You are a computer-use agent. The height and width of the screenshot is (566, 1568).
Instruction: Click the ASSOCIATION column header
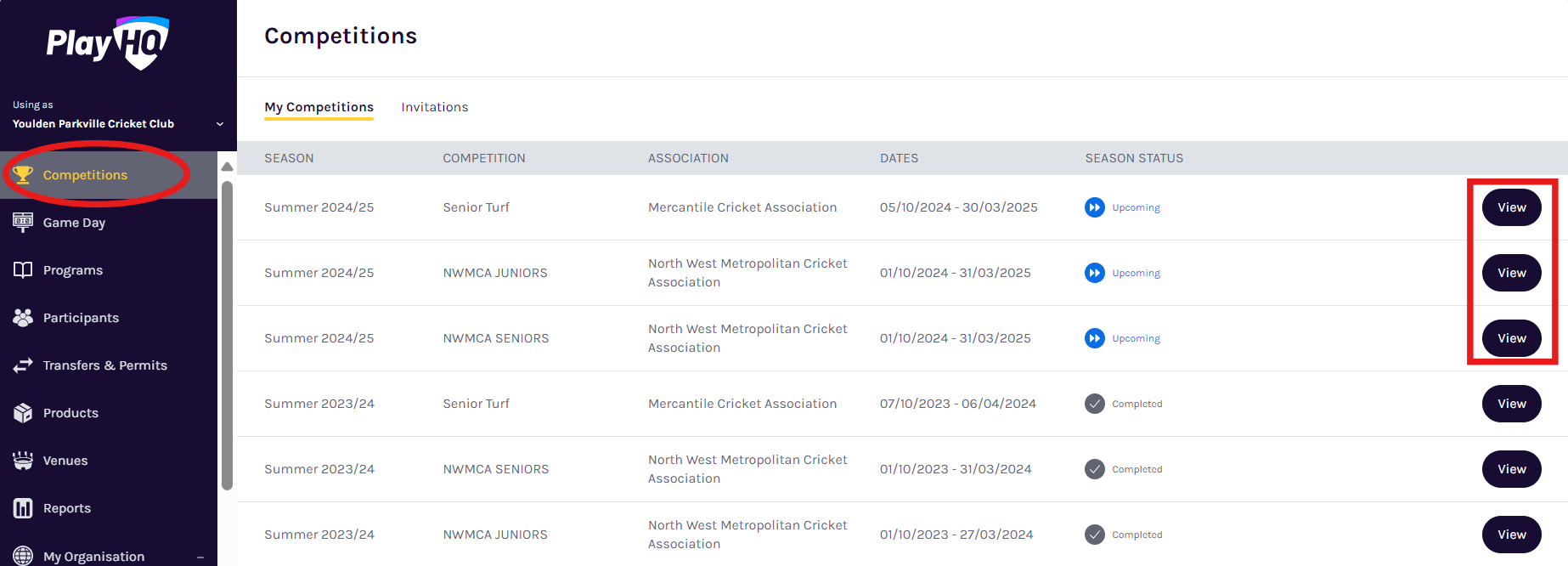[688, 158]
